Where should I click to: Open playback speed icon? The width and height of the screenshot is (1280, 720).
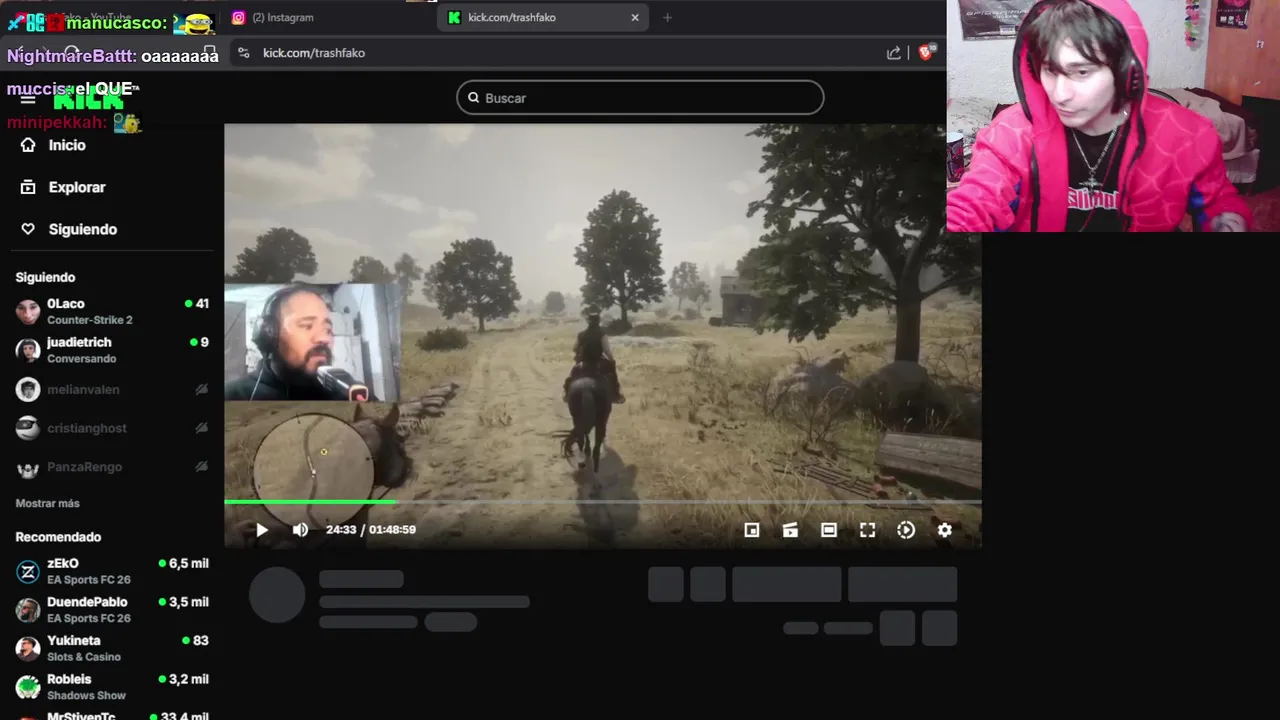coord(906,530)
